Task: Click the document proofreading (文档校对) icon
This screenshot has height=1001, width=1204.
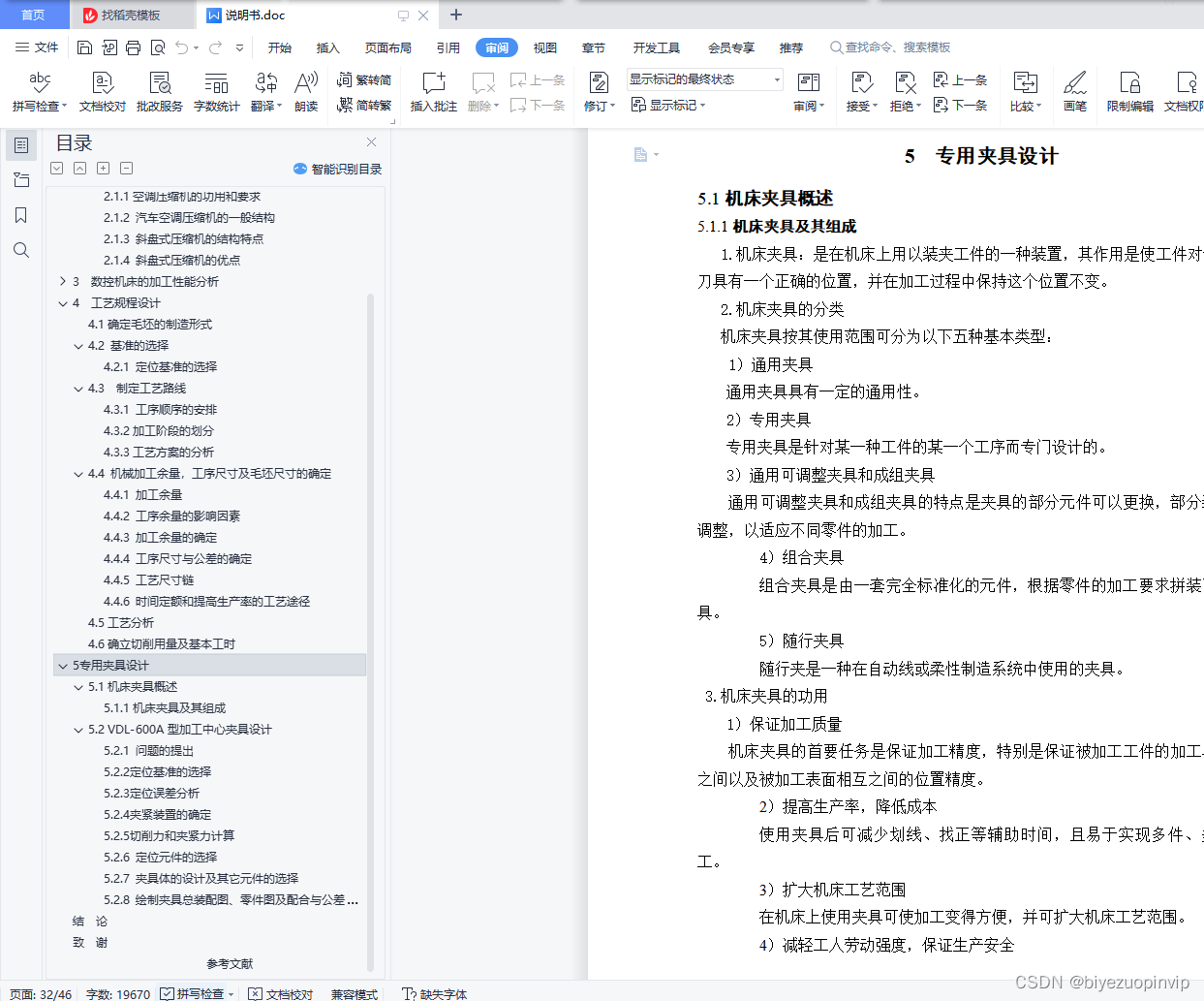Action: coord(103,83)
